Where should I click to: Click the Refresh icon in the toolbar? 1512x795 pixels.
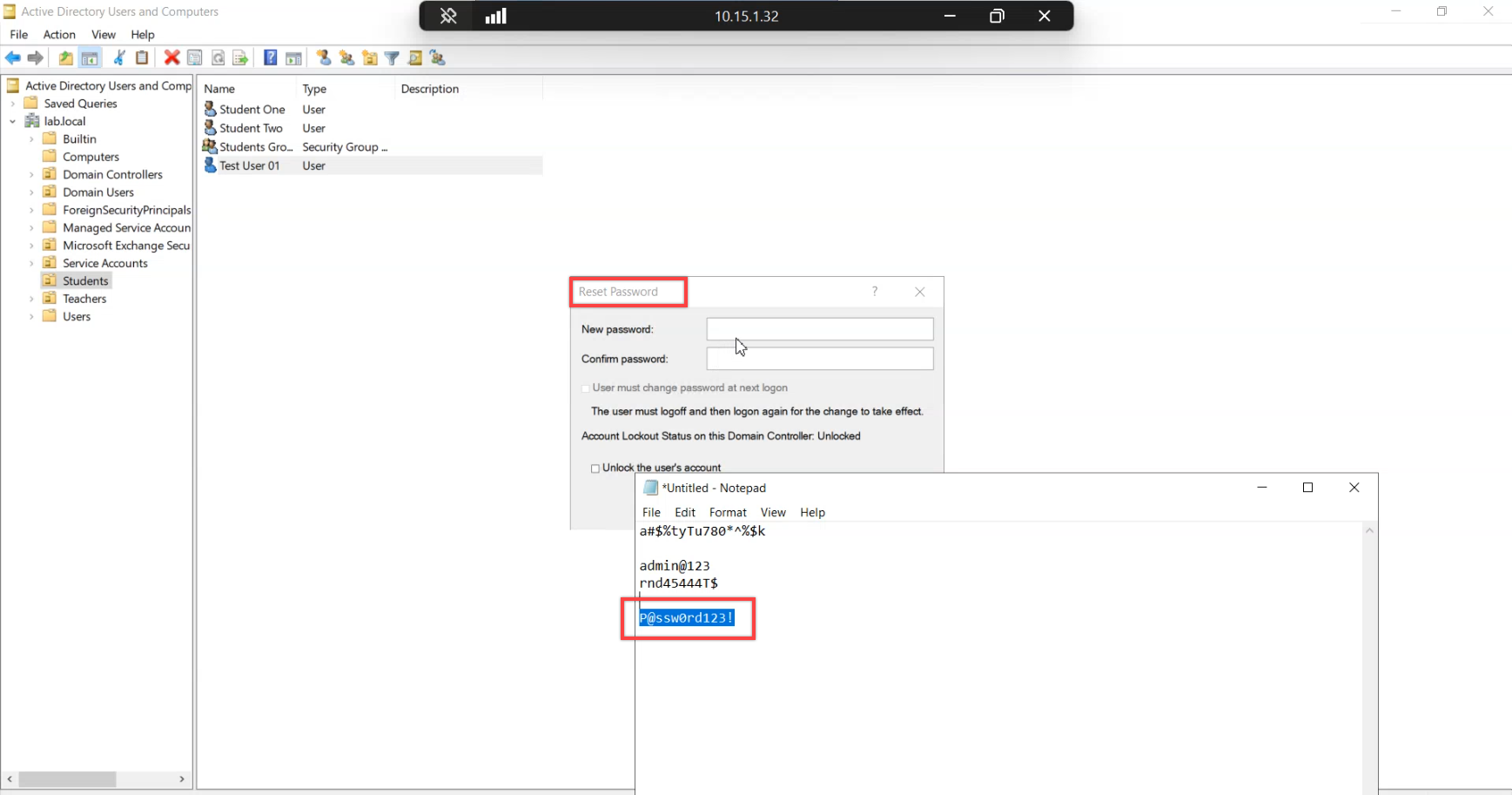(218, 57)
